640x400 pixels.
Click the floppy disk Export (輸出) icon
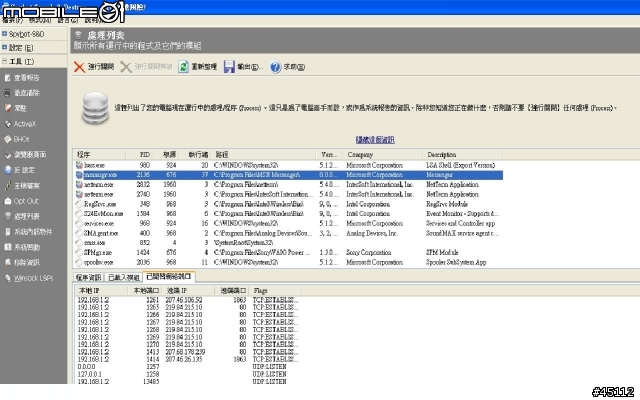[229, 67]
